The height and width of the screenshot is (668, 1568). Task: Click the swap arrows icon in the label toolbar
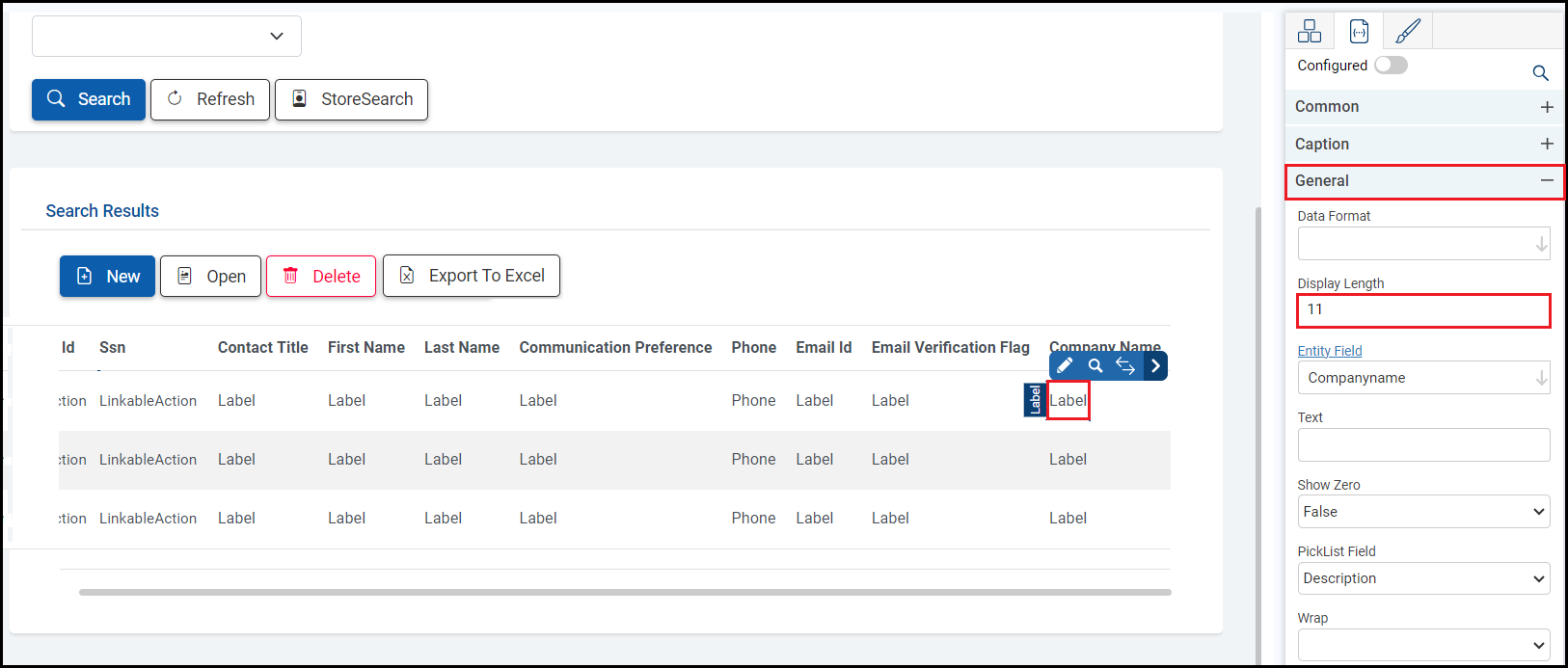pos(1125,366)
